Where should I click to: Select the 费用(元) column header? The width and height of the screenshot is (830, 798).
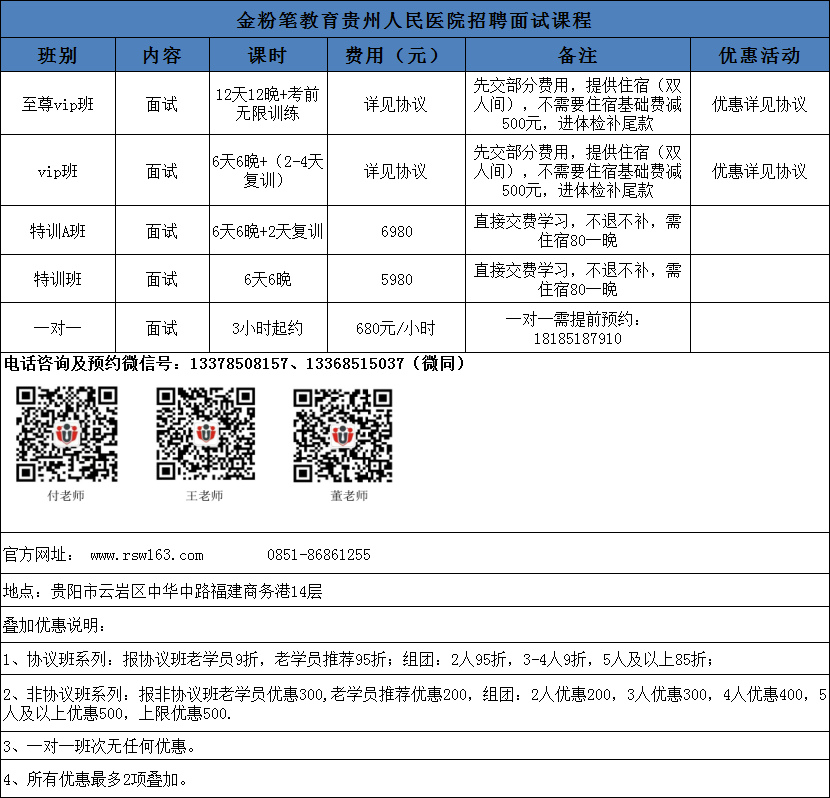tap(396, 55)
